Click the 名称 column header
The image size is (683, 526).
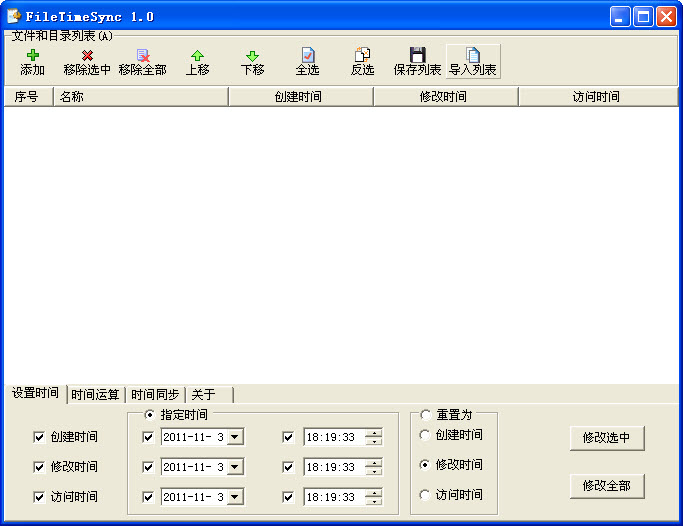(140, 97)
